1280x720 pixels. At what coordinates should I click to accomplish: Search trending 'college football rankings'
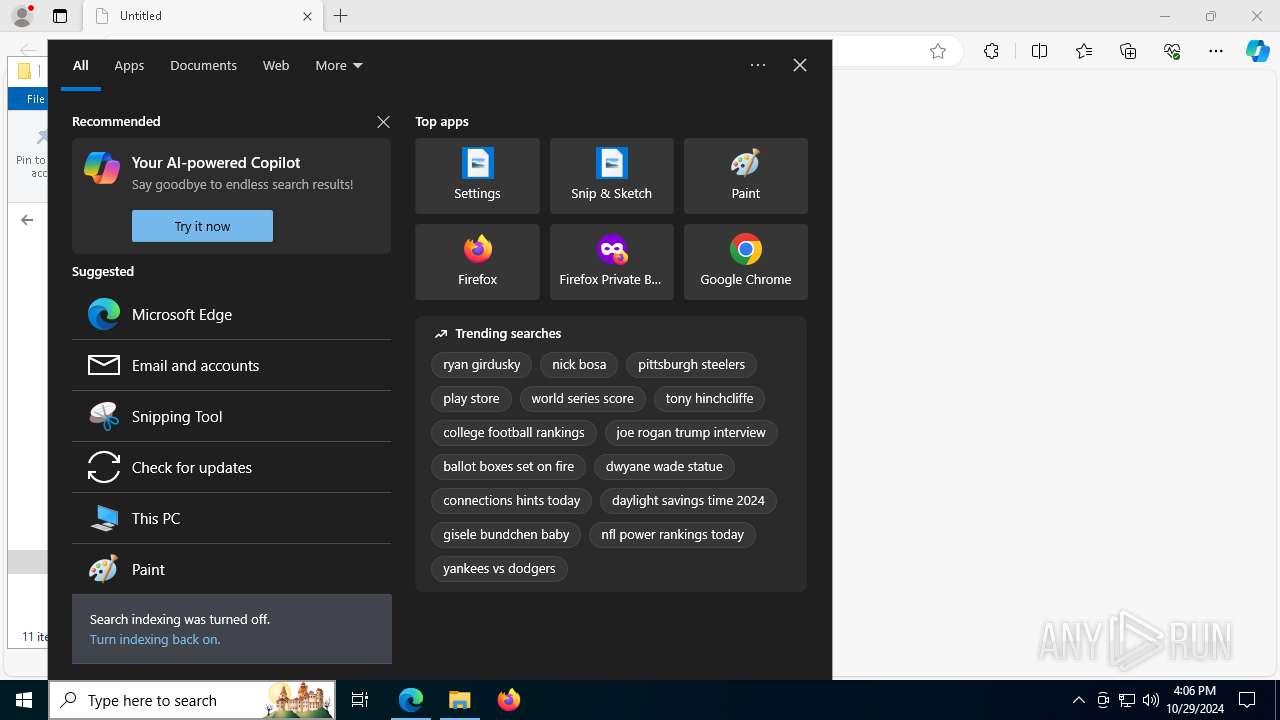(x=513, y=433)
